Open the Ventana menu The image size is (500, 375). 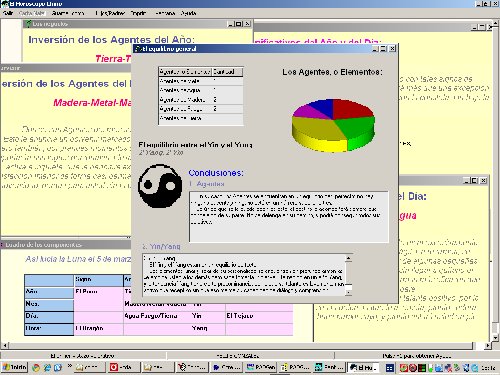click(165, 13)
